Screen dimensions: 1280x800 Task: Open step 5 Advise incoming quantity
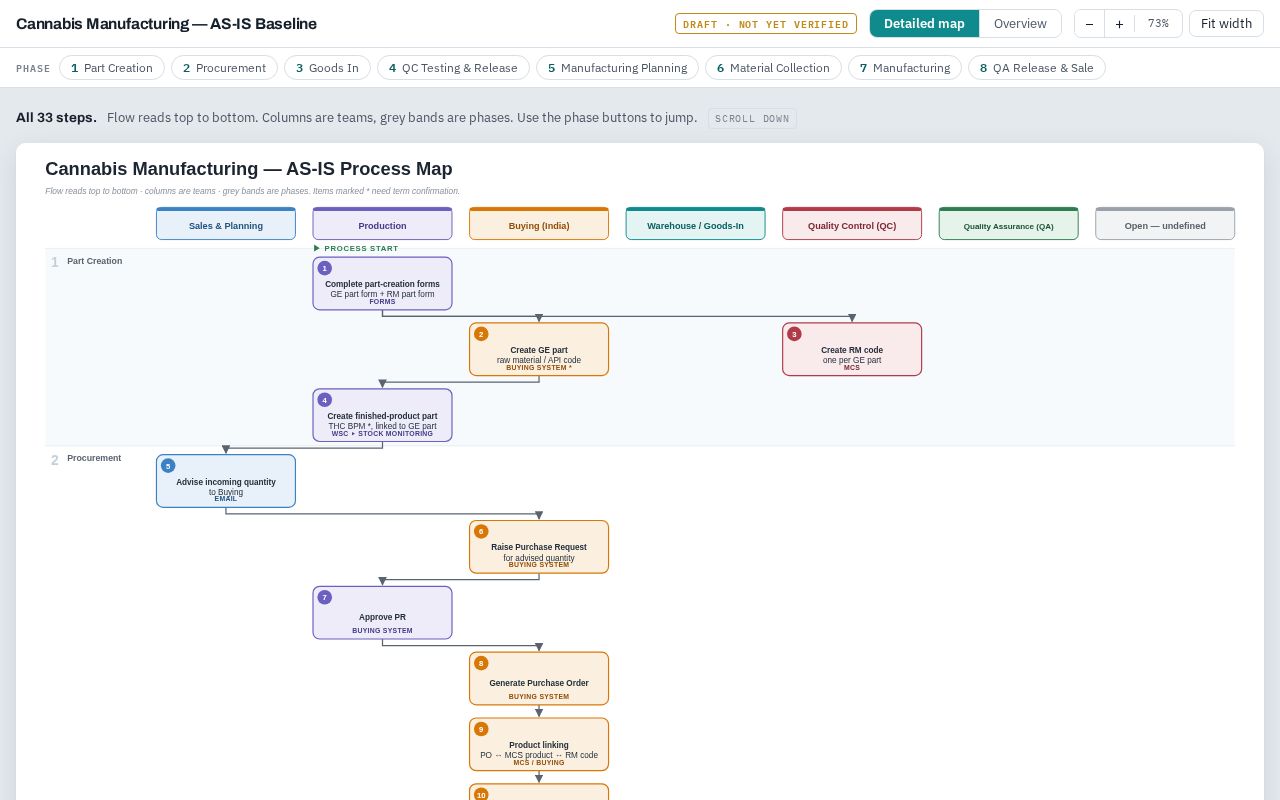click(x=226, y=481)
